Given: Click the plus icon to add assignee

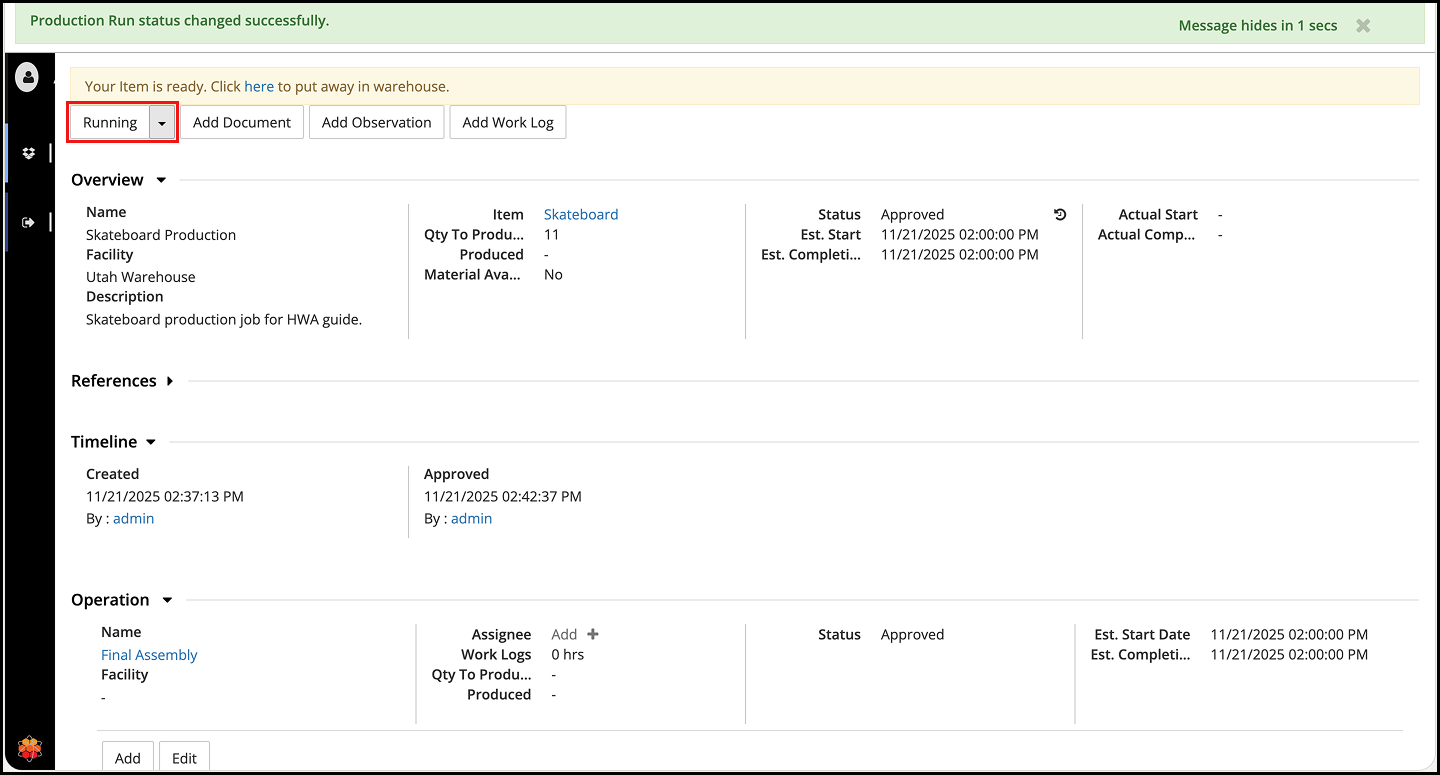Looking at the screenshot, I should tap(593, 634).
